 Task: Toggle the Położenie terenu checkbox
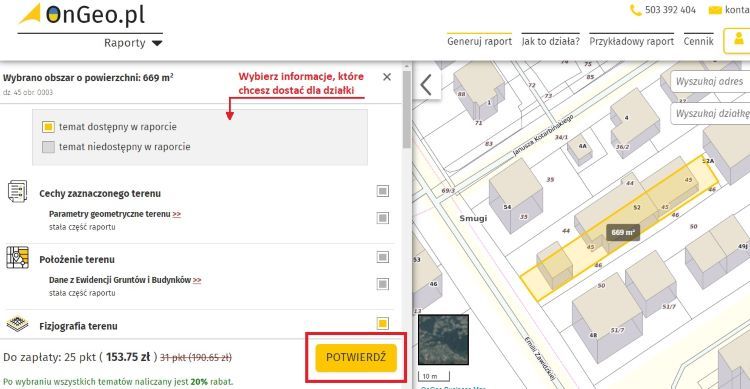pos(383,257)
